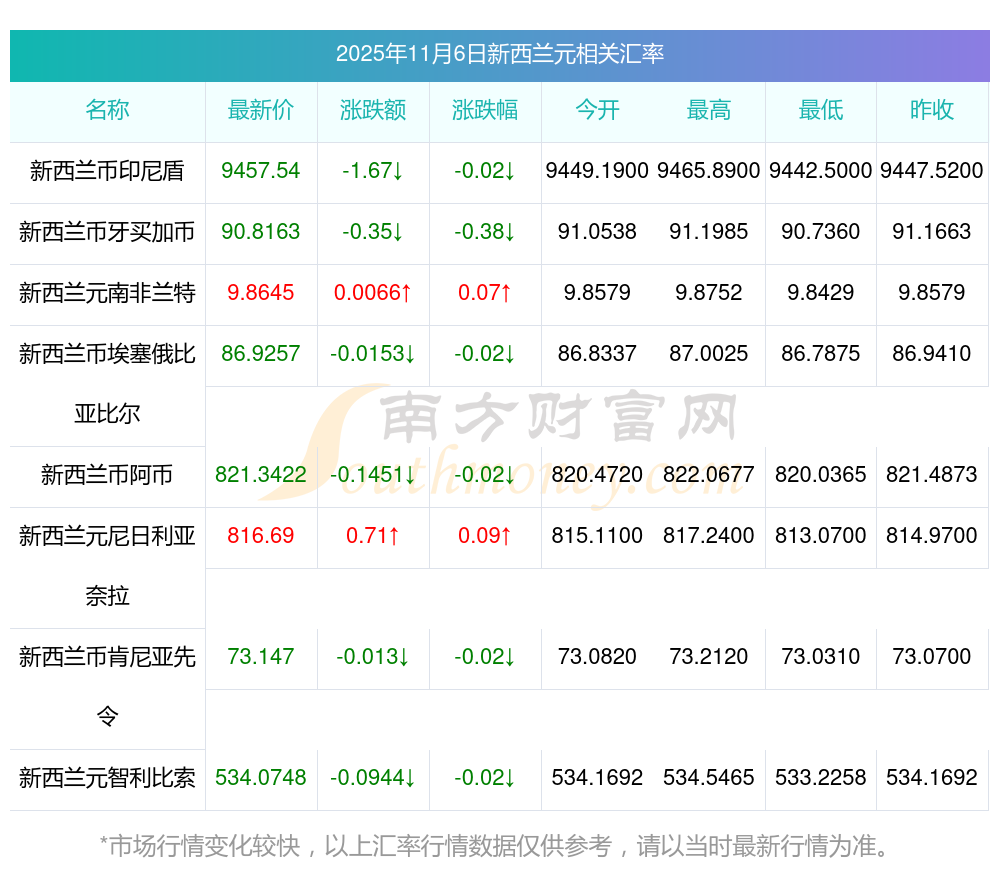Select the 新西兰币牙买加币 currency pair

(107, 232)
